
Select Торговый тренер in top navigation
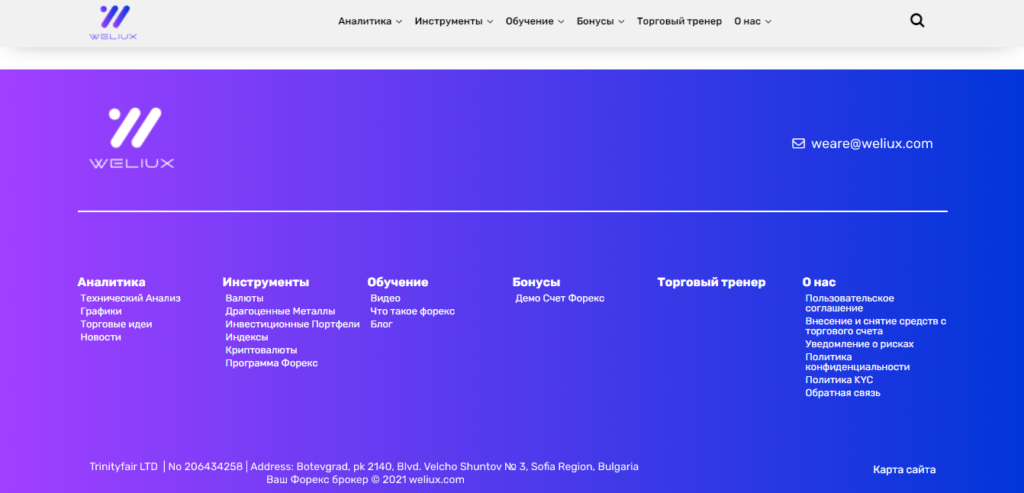coord(679,21)
